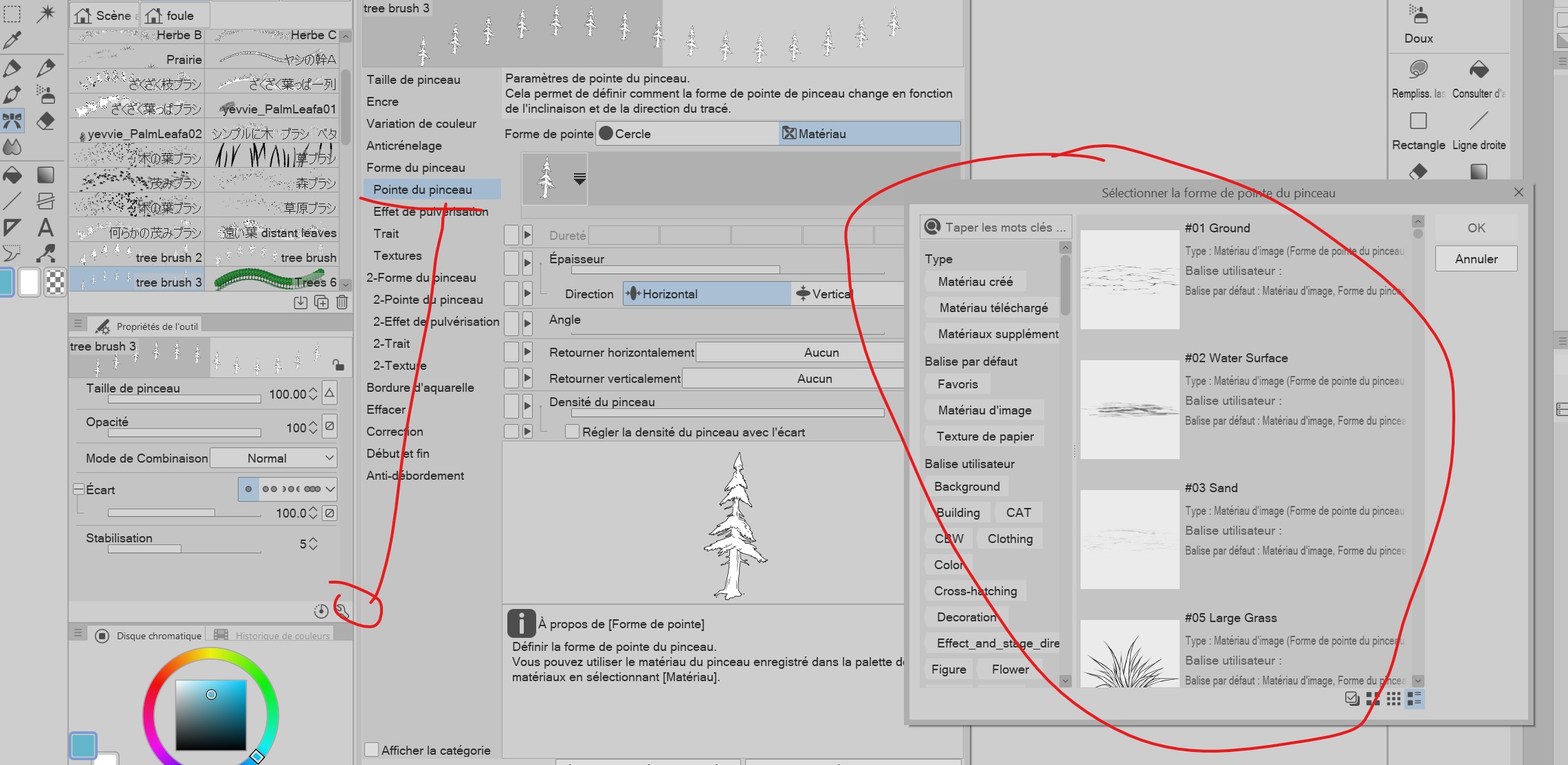Enable 'Afficher la catégorie' checkbox

pyautogui.click(x=372, y=750)
